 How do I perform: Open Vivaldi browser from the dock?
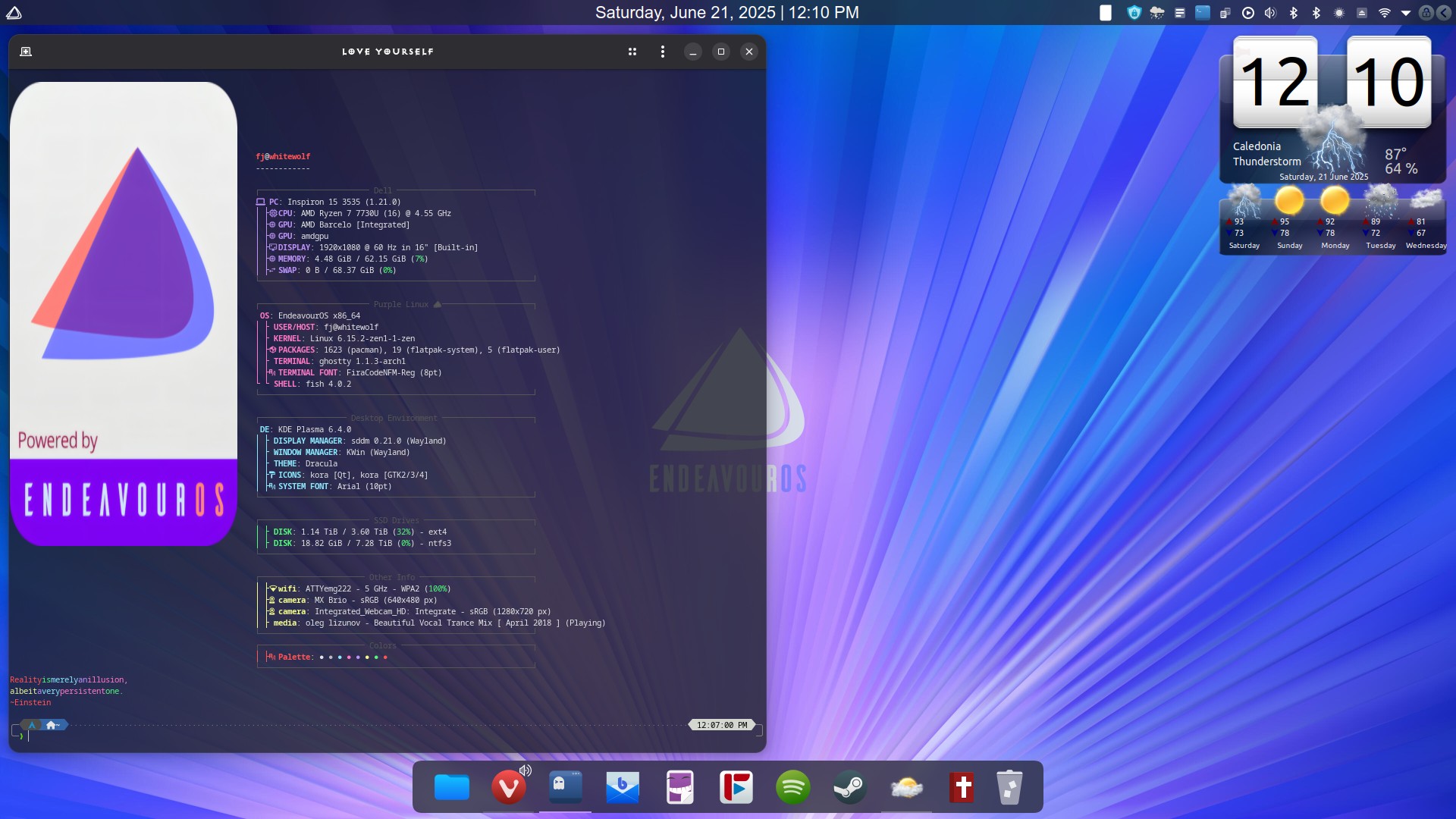coord(508,788)
